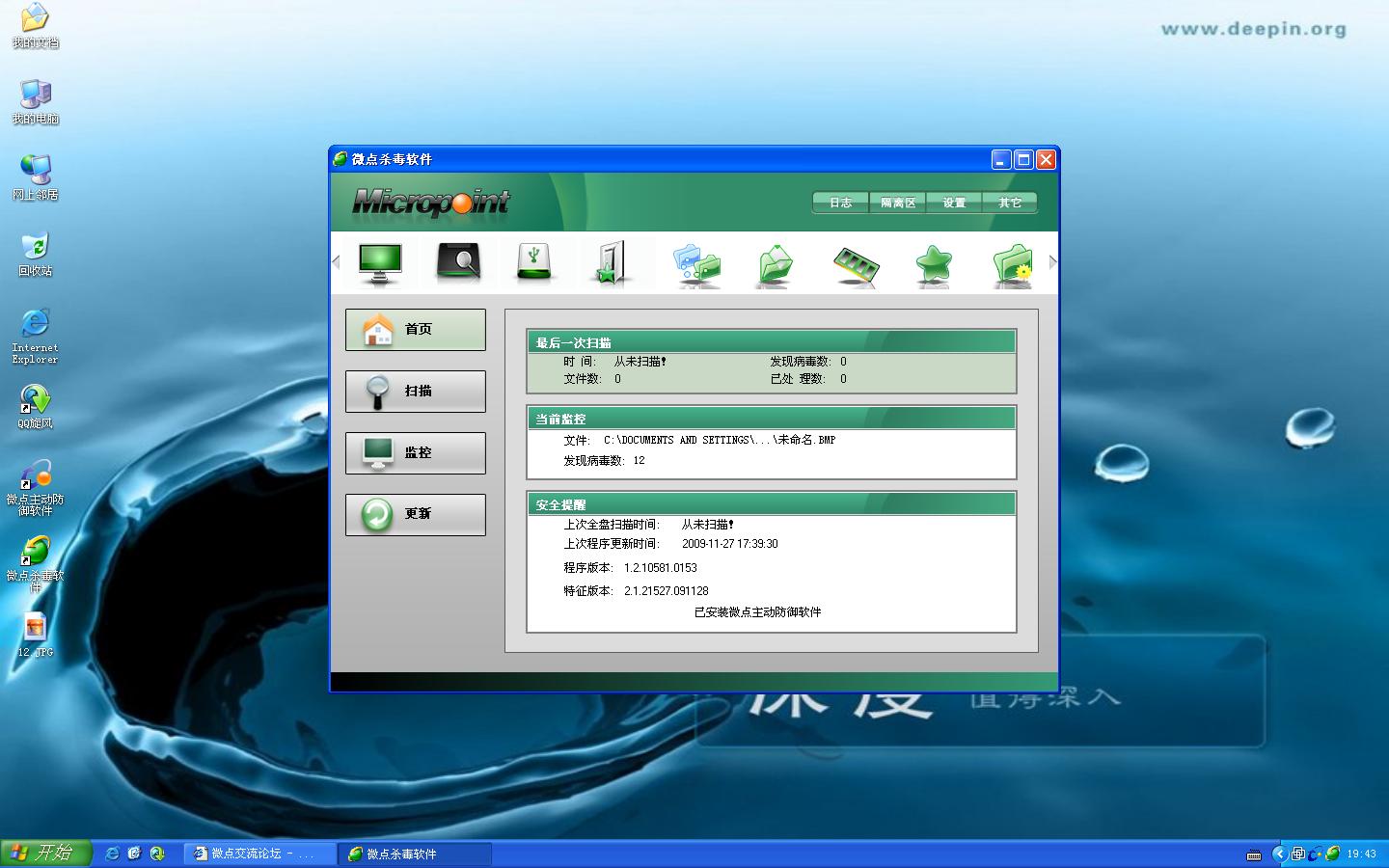Click the 从未扫描! last scan time text
Screen dimensions: 1389x868
click(x=640, y=362)
